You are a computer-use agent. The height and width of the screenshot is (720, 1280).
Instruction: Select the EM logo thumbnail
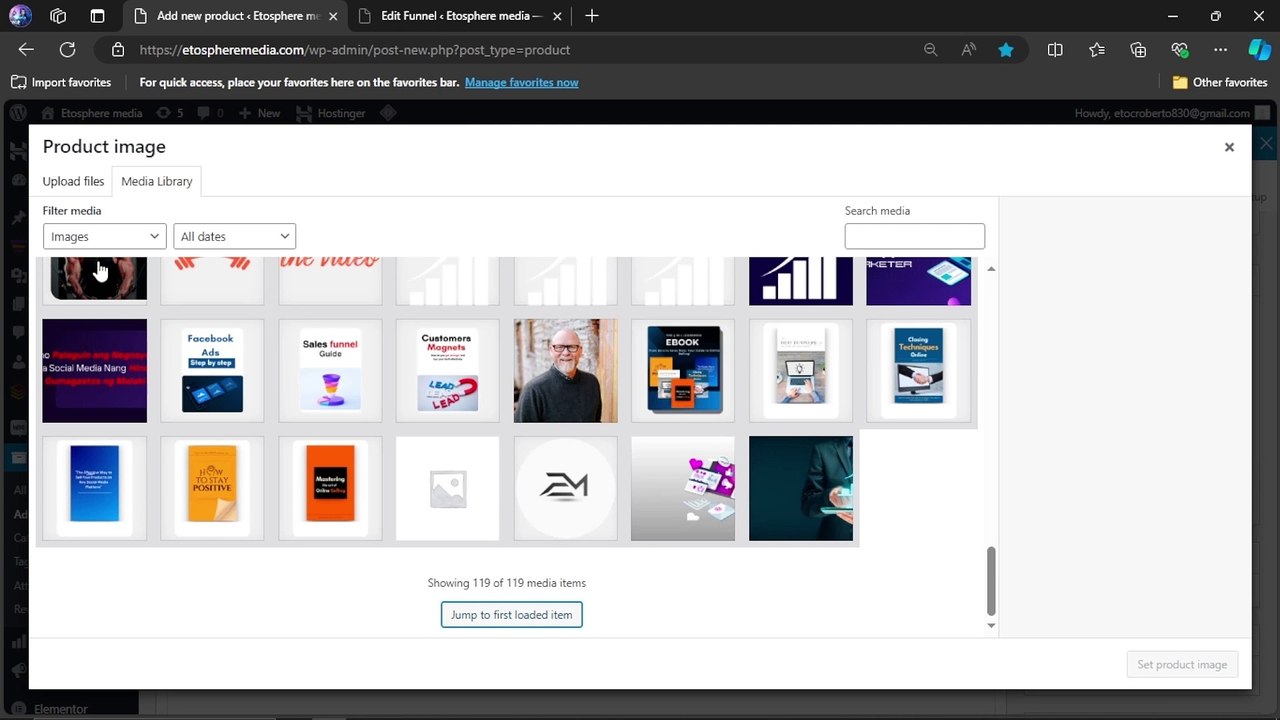click(565, 488)
